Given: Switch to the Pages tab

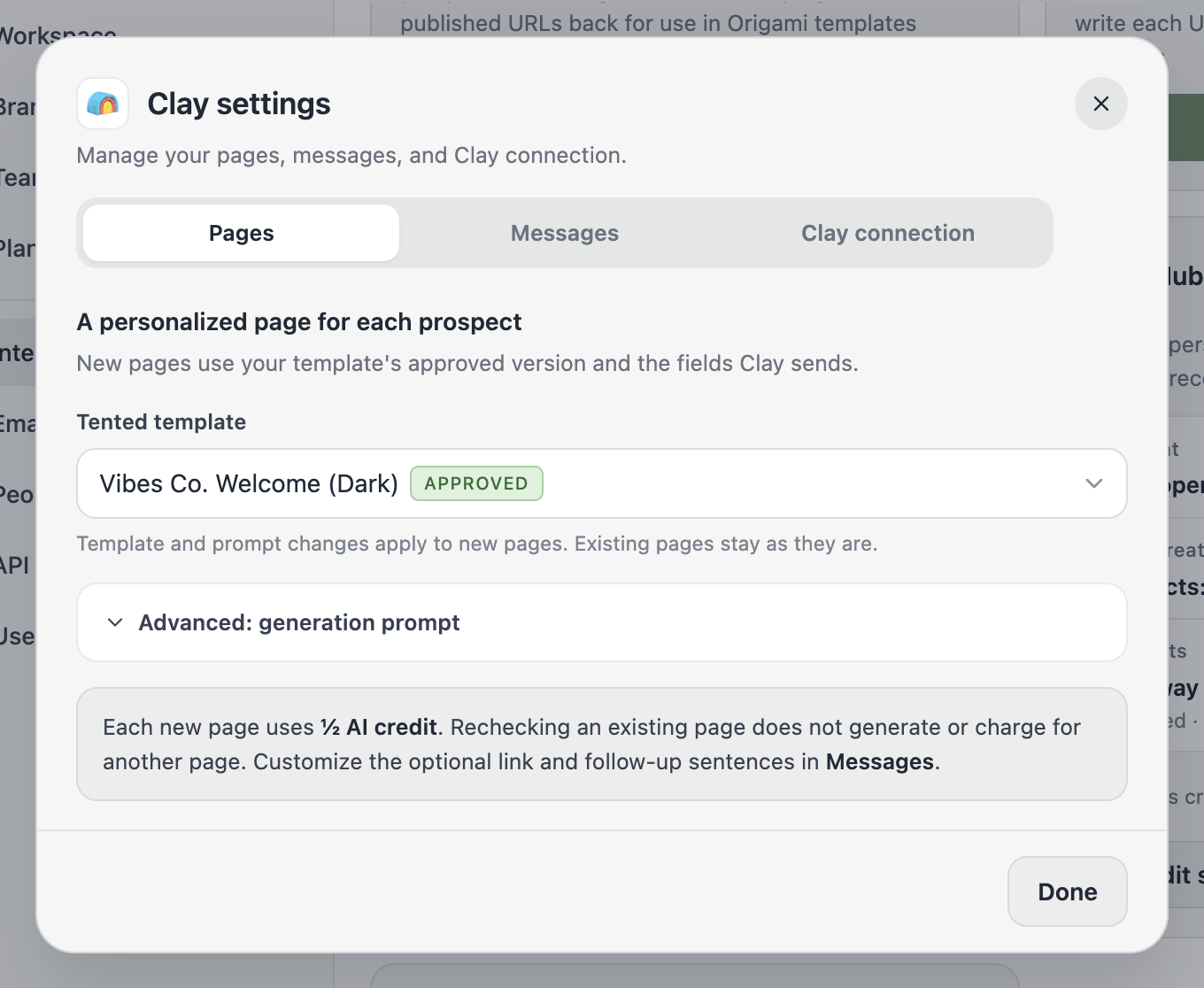Looking at the screenshot, I should click(241, 233).
